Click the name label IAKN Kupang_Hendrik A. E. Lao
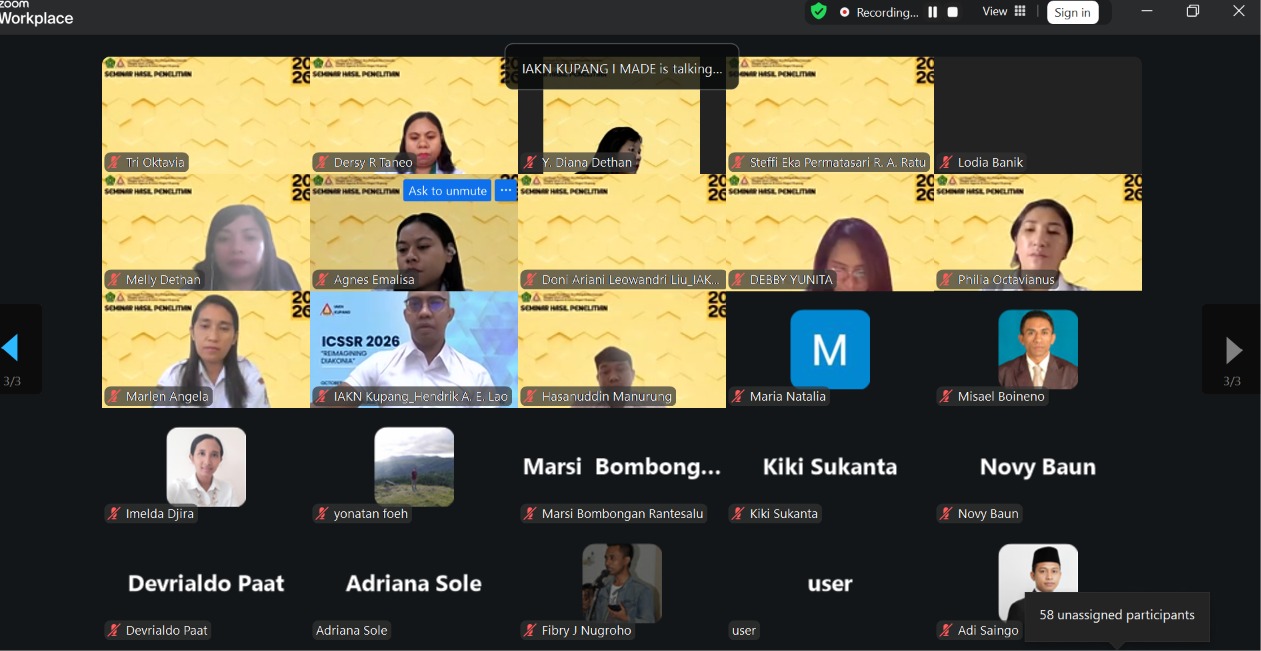This screenshot has width=1261, height=651. [412, 397]
